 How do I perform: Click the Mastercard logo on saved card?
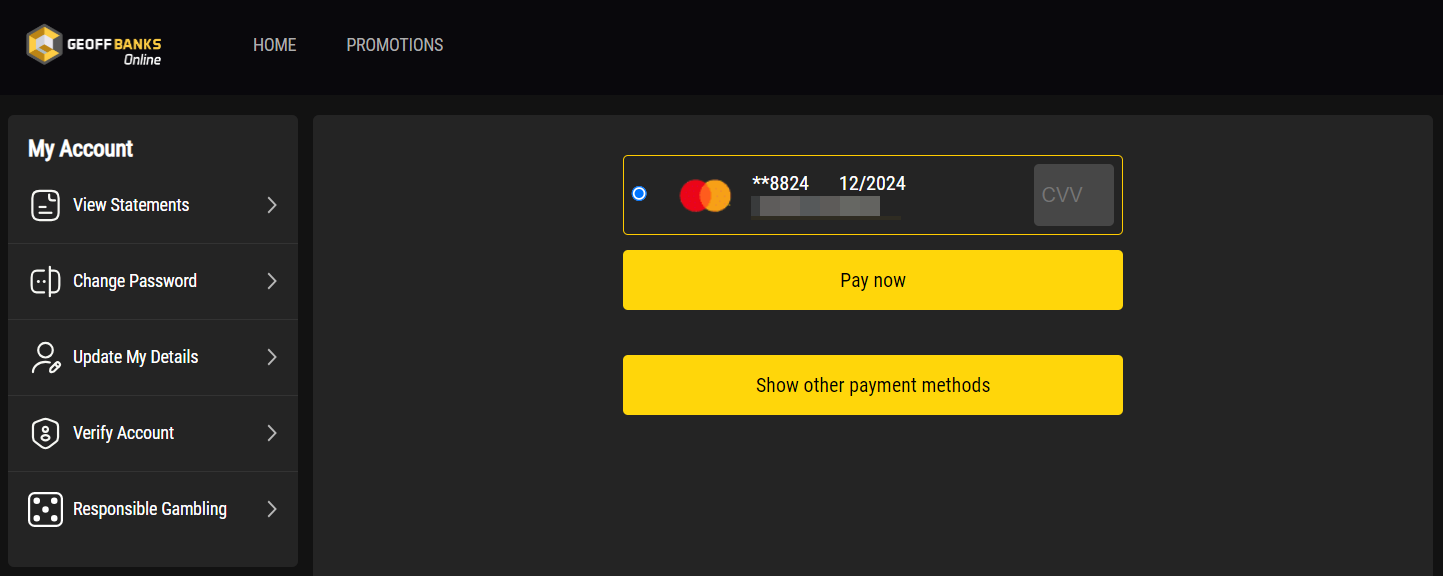click(x=705, y=195)
